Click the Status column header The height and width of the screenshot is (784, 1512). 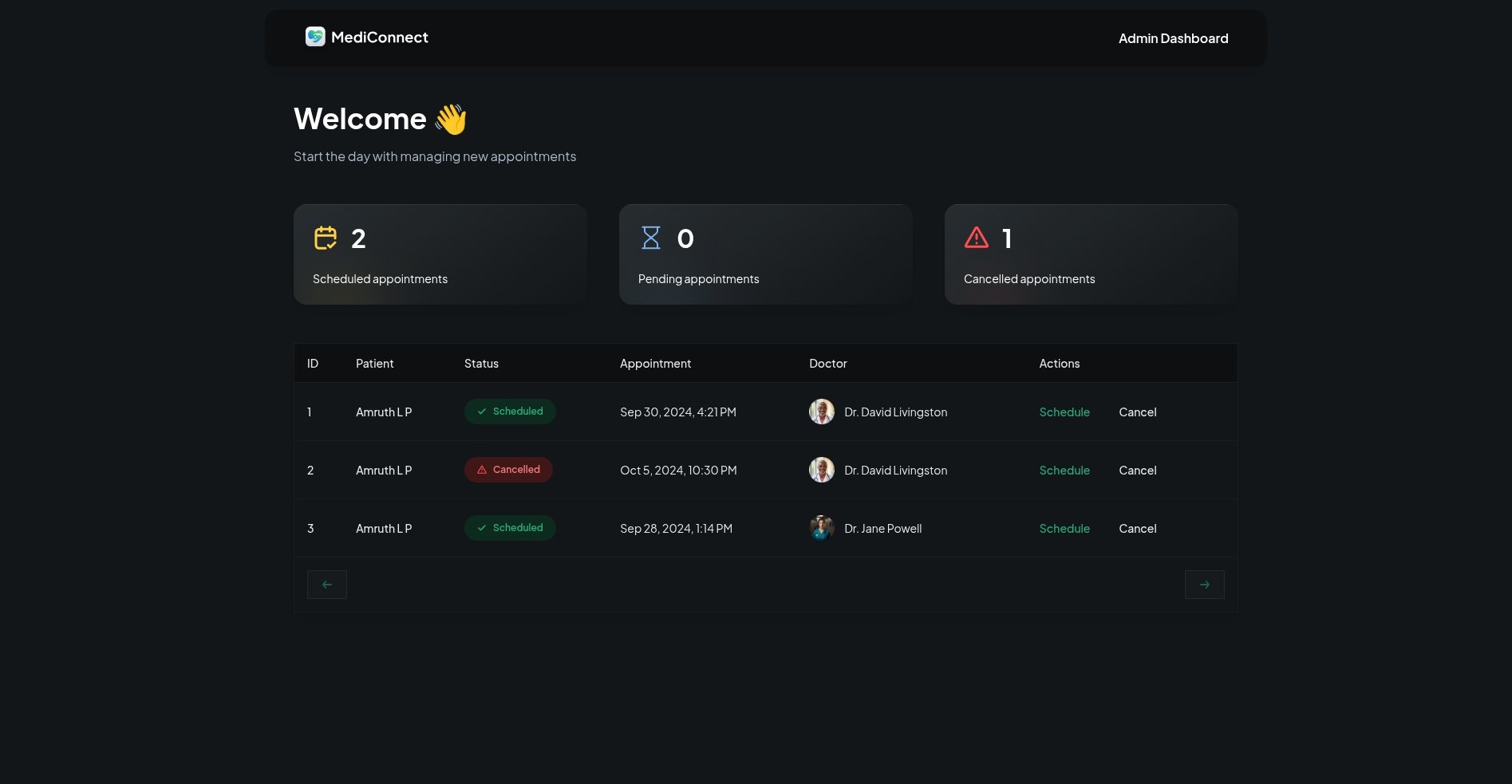481,364
